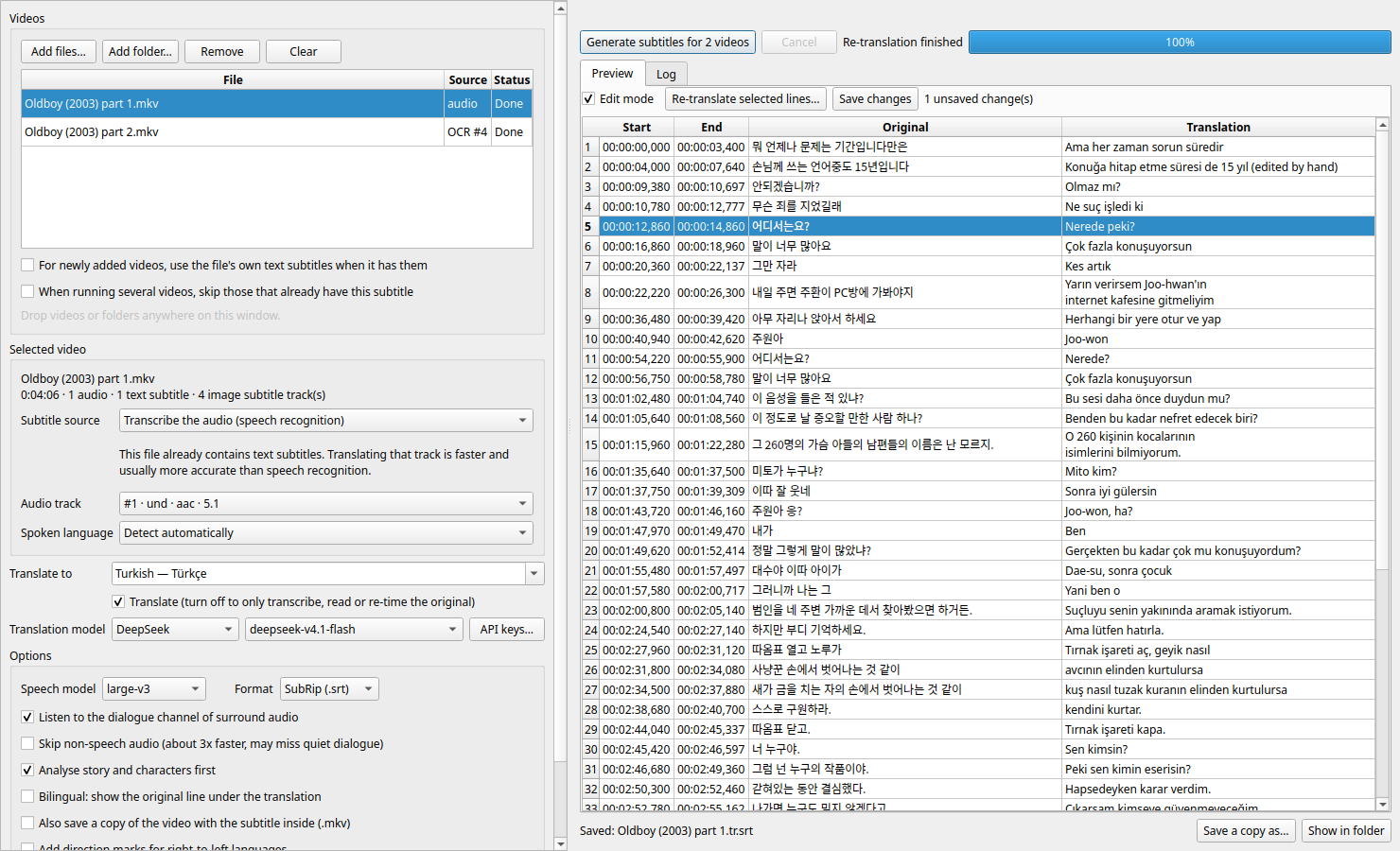This screenshot has width=1400, height=851.
Task: Open the API keys... dialog
Action: 507,630
